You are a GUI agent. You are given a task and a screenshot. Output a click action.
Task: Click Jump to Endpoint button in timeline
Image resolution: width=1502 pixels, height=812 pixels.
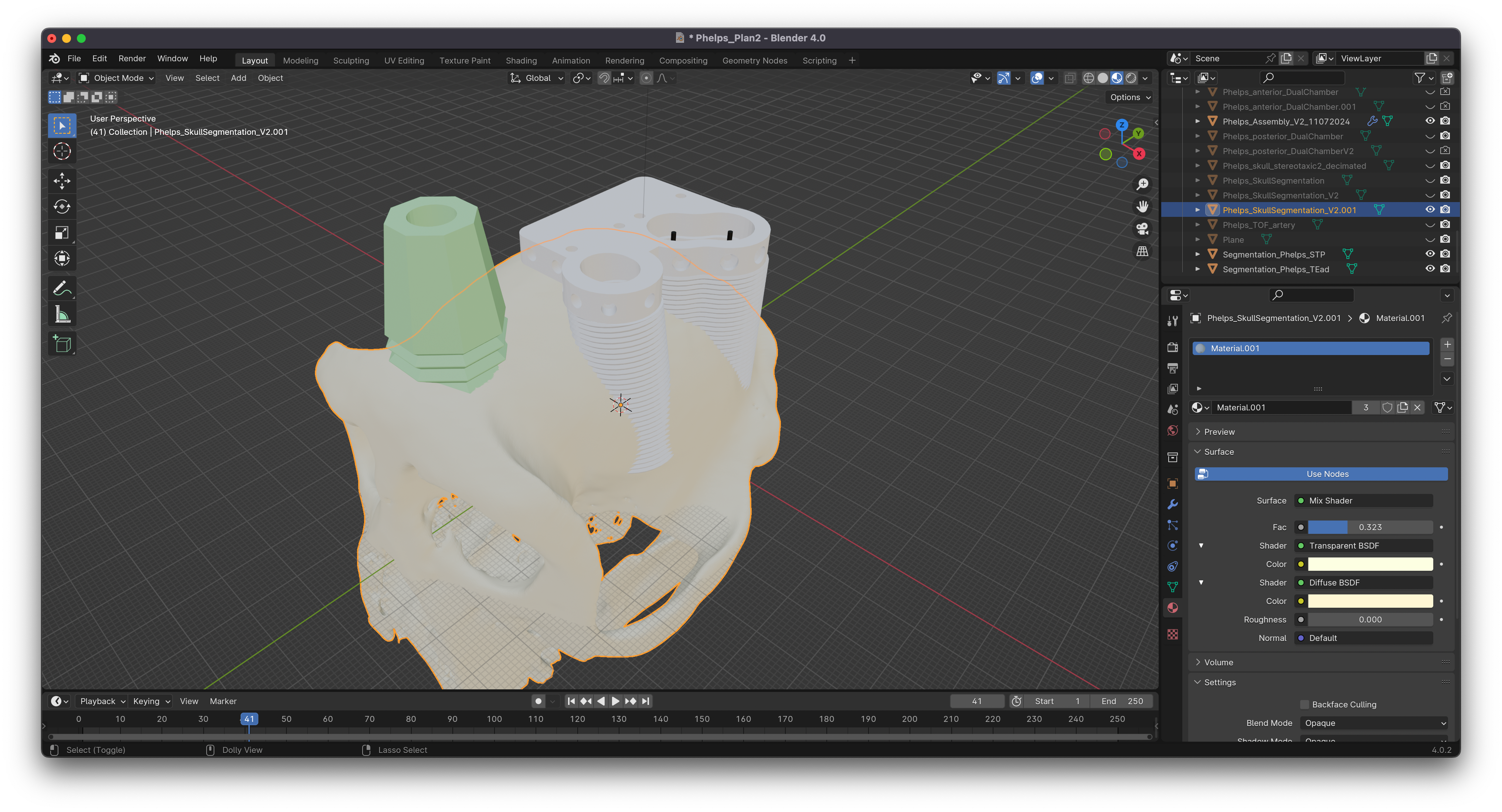tap(645, 701)
